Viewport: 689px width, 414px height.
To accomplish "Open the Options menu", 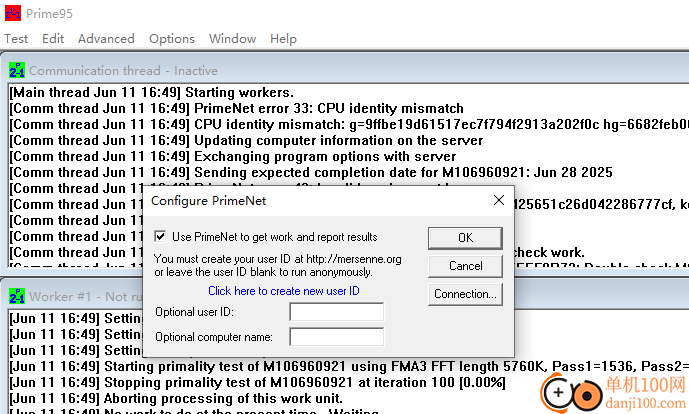I will 172,39.
